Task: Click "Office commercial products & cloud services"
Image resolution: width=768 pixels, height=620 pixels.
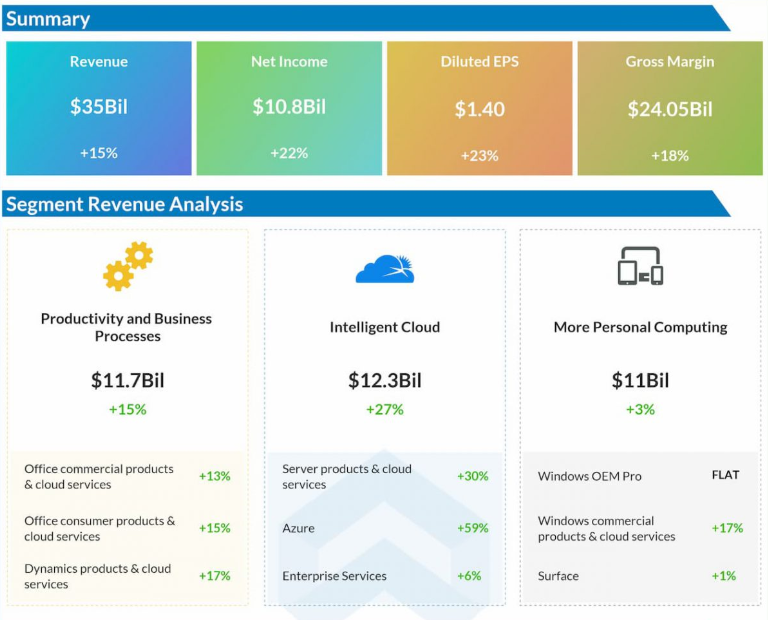Action: pos(99,476)
